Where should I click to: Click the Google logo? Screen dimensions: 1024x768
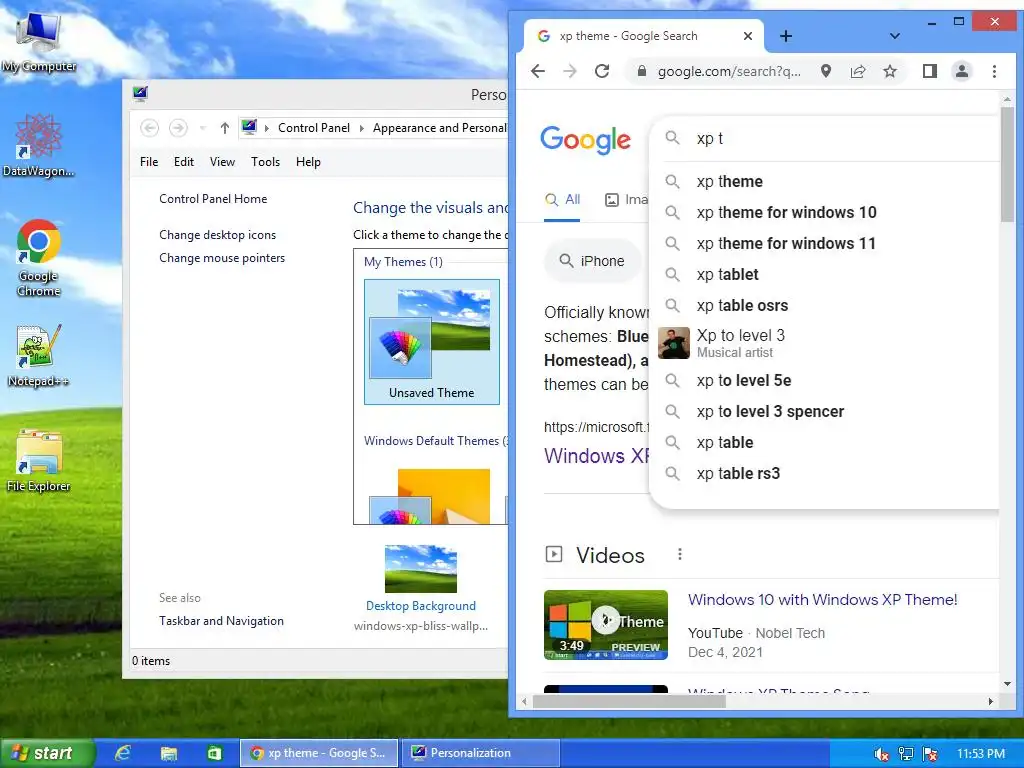[x=585, y=139]
